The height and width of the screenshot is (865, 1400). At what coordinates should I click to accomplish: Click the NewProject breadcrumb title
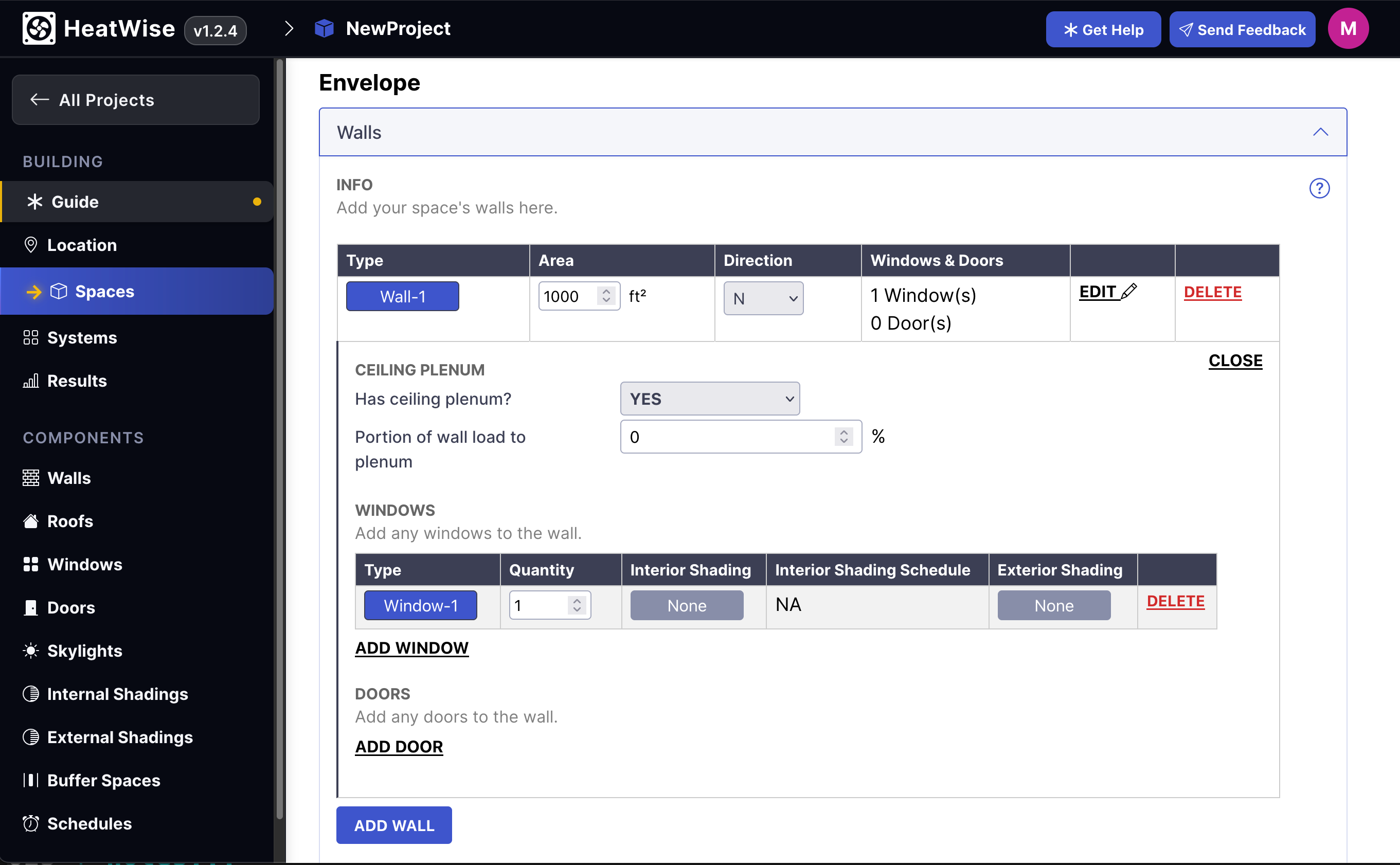coord(398,28)
